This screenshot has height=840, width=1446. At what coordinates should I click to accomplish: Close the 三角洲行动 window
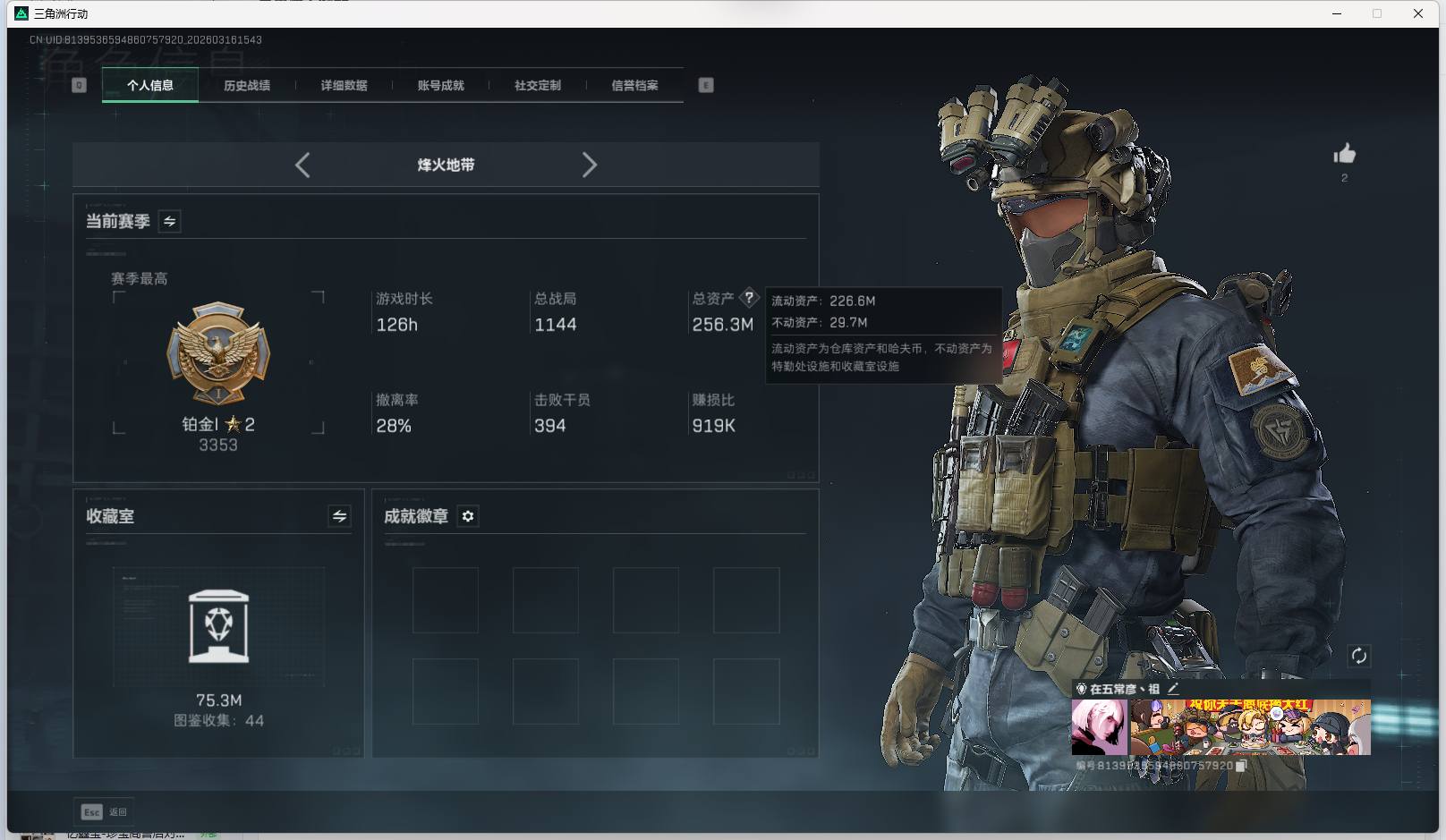[1418, 13]
